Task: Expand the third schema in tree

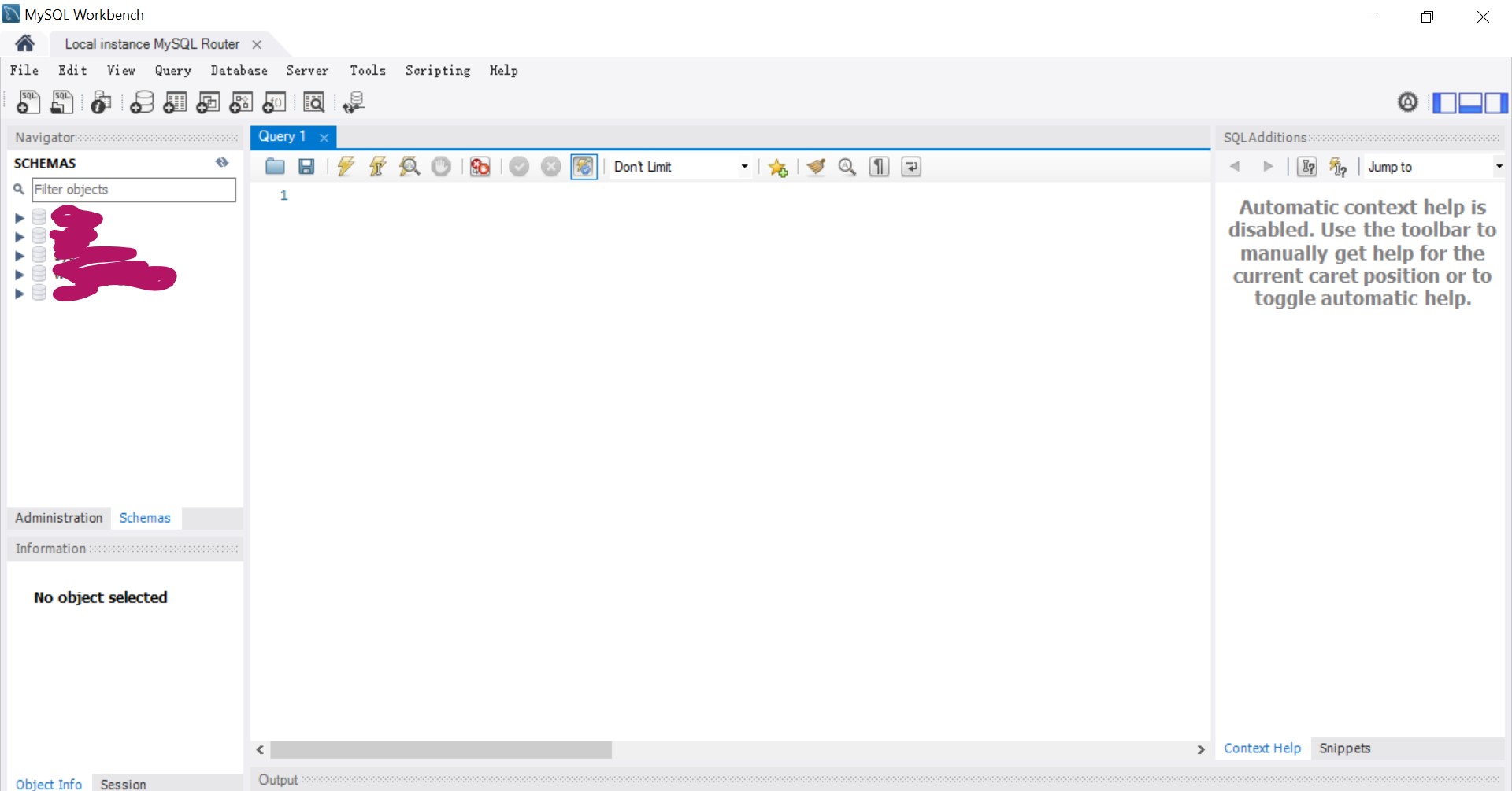Action: [x=20, y=255]
